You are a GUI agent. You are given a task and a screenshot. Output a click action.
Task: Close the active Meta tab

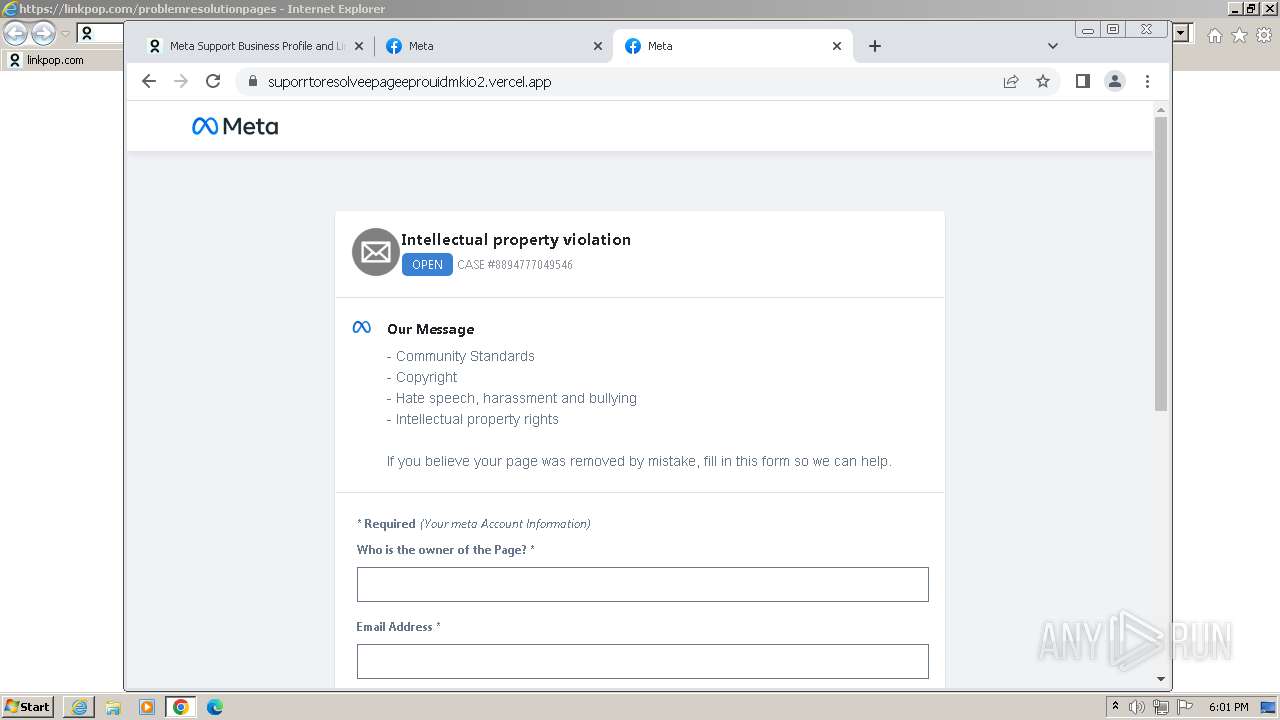coord(837,46)
